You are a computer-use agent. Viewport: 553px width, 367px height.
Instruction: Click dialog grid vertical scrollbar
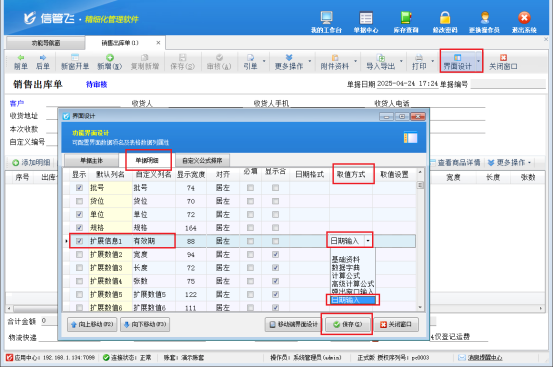(420, 239)
